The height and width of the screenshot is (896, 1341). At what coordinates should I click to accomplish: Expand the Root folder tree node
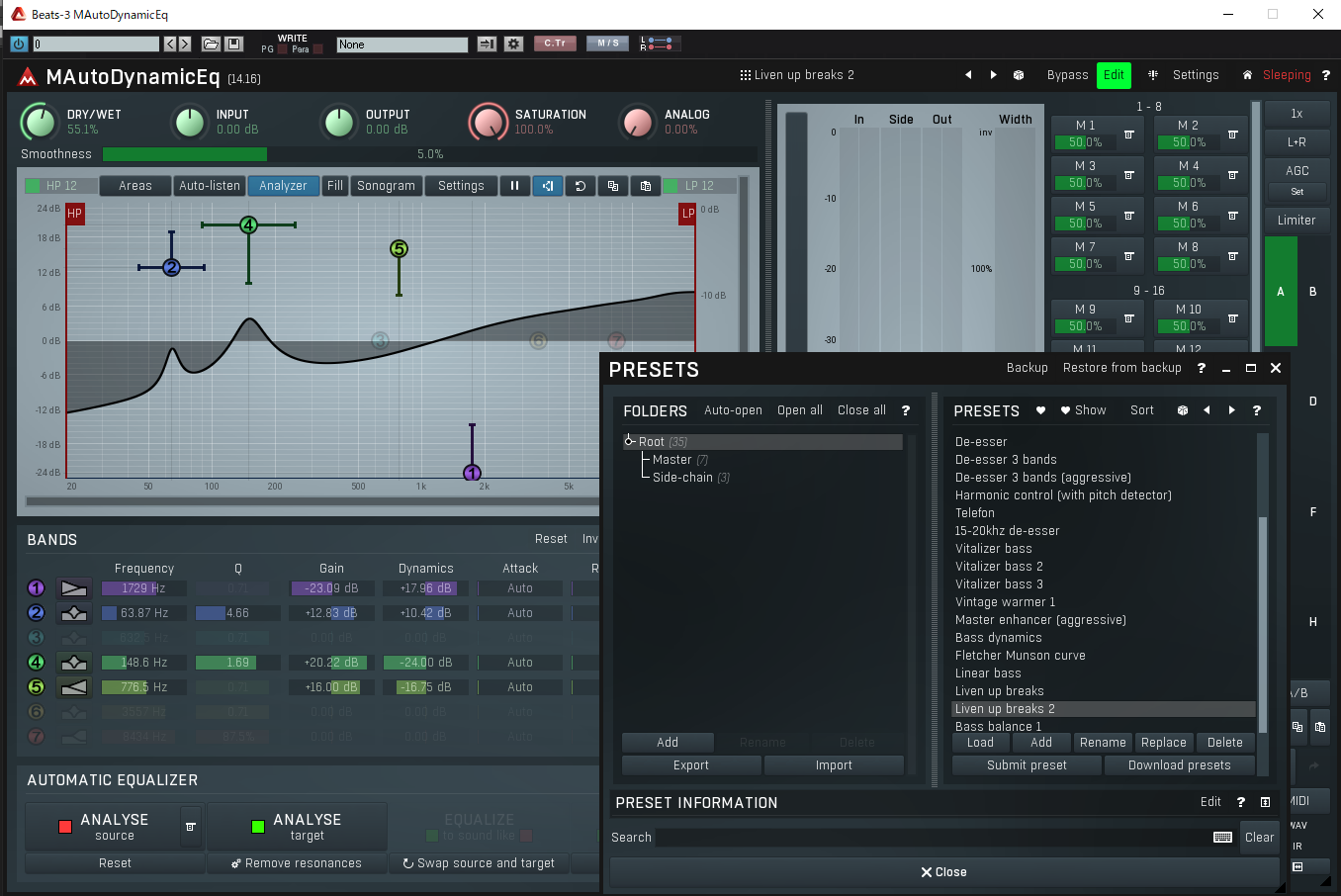pyautogui.click(x=629, y=442)
